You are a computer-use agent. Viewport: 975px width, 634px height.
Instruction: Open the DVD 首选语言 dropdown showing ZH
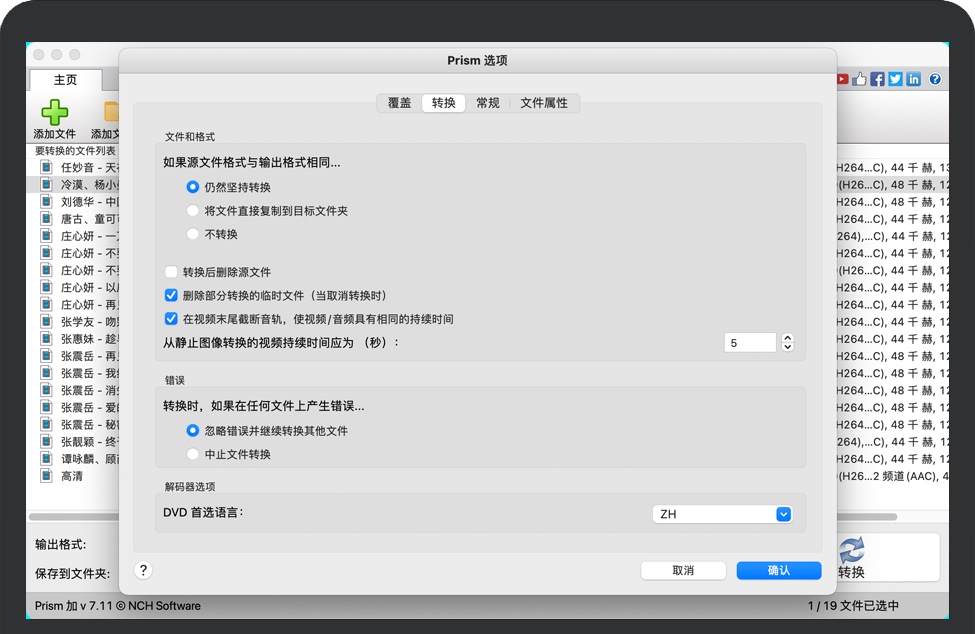pyautogui.click(x=722, y=514)
